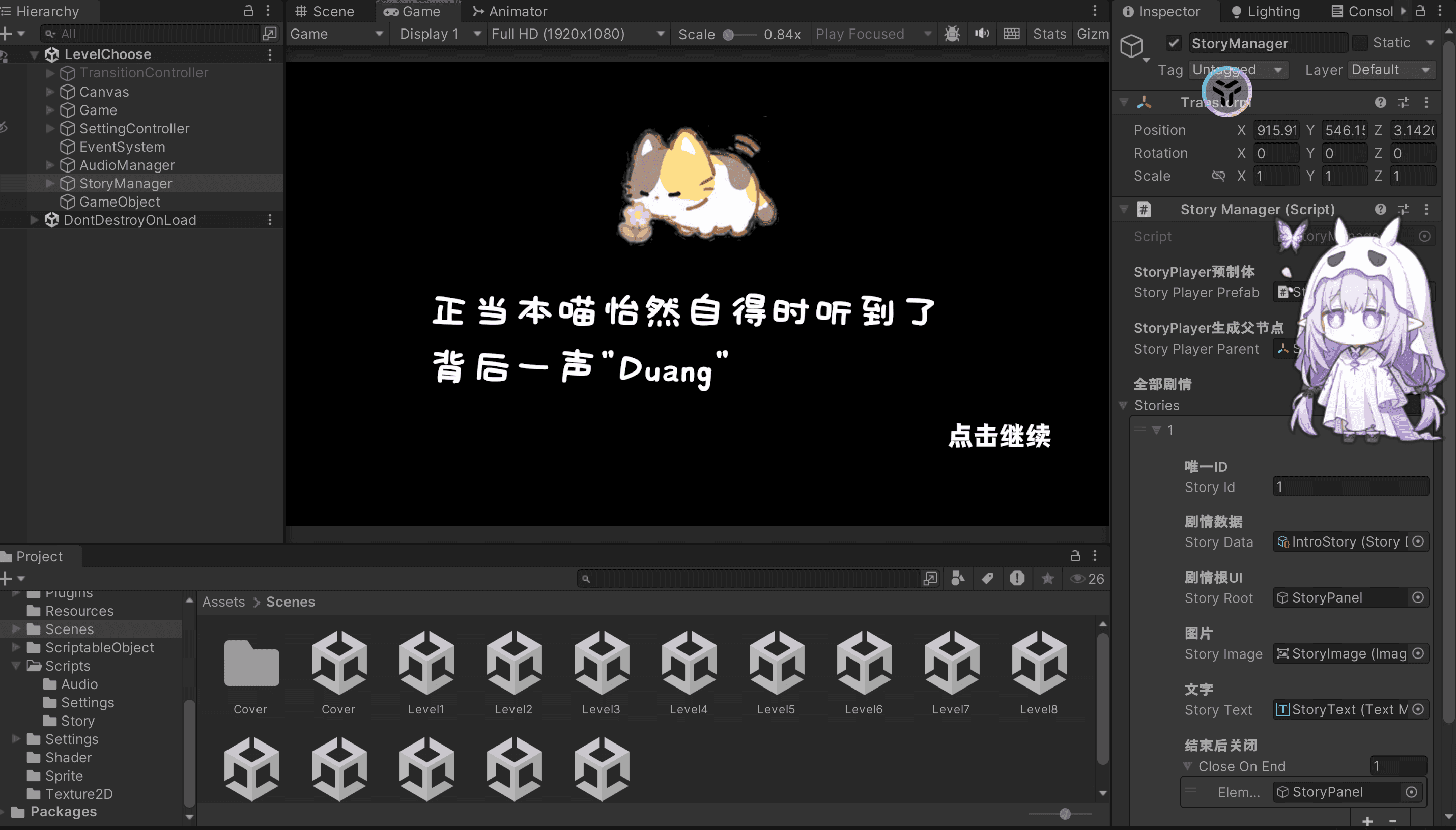Collapse the Stories list foldout
Viewport: 1456px width, 830px height.
click(x=1123, y=405)
